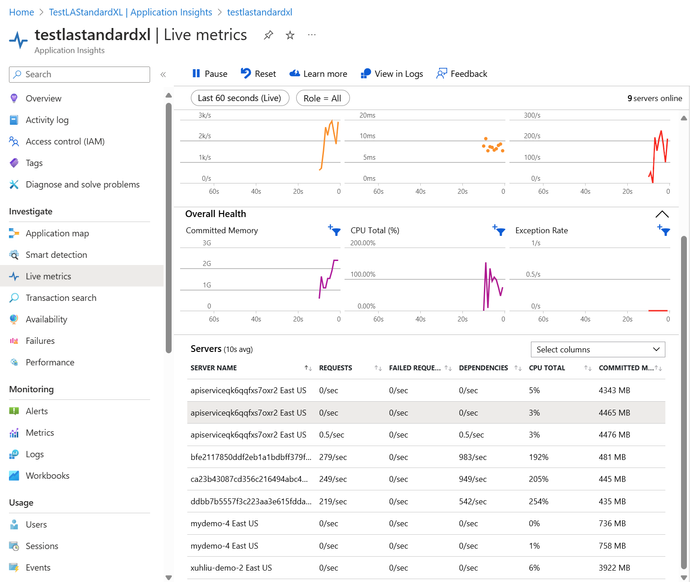Sort by Committed Memory column
The width and height of the screenshot is (690, 582).
click(658, 368)
